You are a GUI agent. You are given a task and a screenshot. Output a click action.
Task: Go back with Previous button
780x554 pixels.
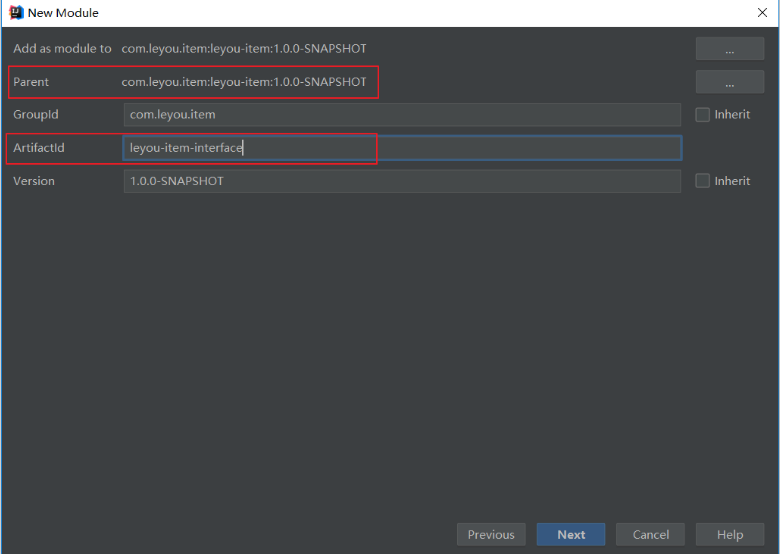[x=491, y=535]
